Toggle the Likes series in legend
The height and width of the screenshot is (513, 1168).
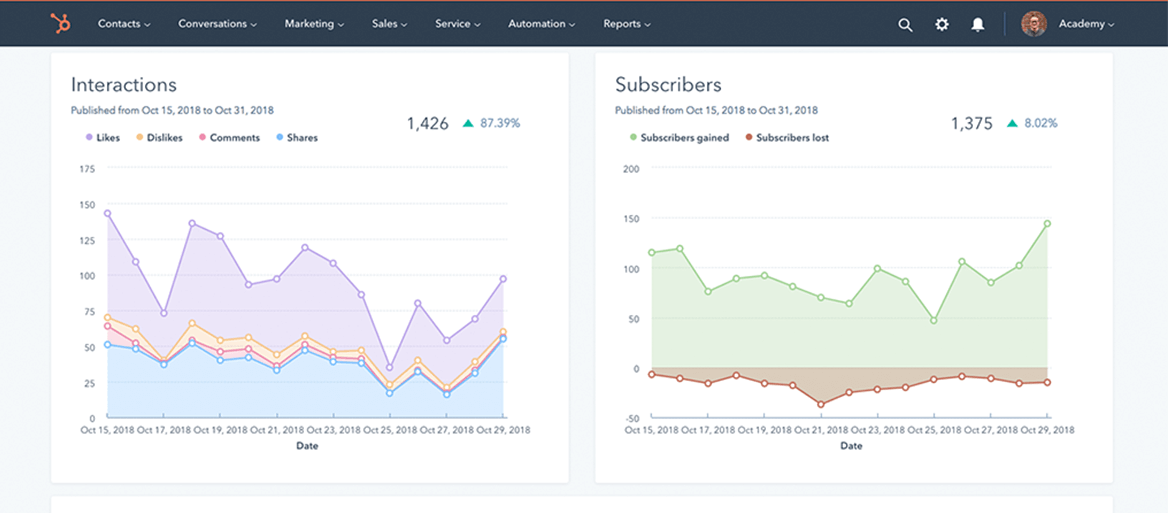tap(103, 138)
